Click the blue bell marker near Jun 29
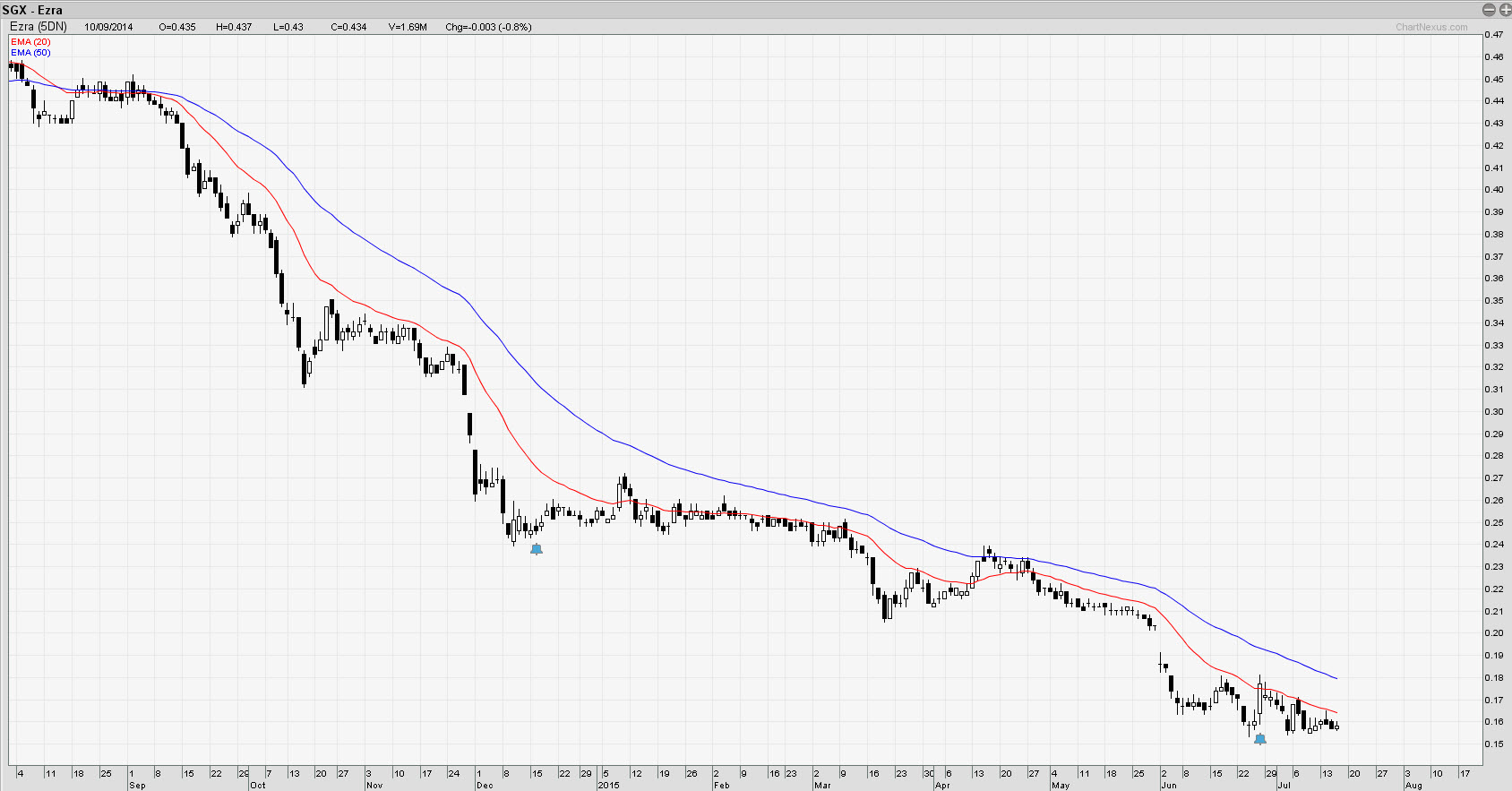This screenshot has height=791, width=1512. (1260, 739)
